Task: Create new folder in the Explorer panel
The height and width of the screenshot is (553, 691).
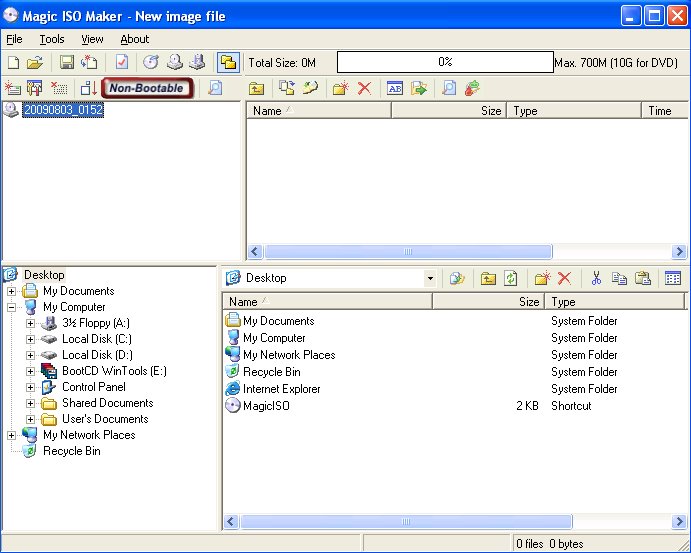Action: tap(542, 278)
